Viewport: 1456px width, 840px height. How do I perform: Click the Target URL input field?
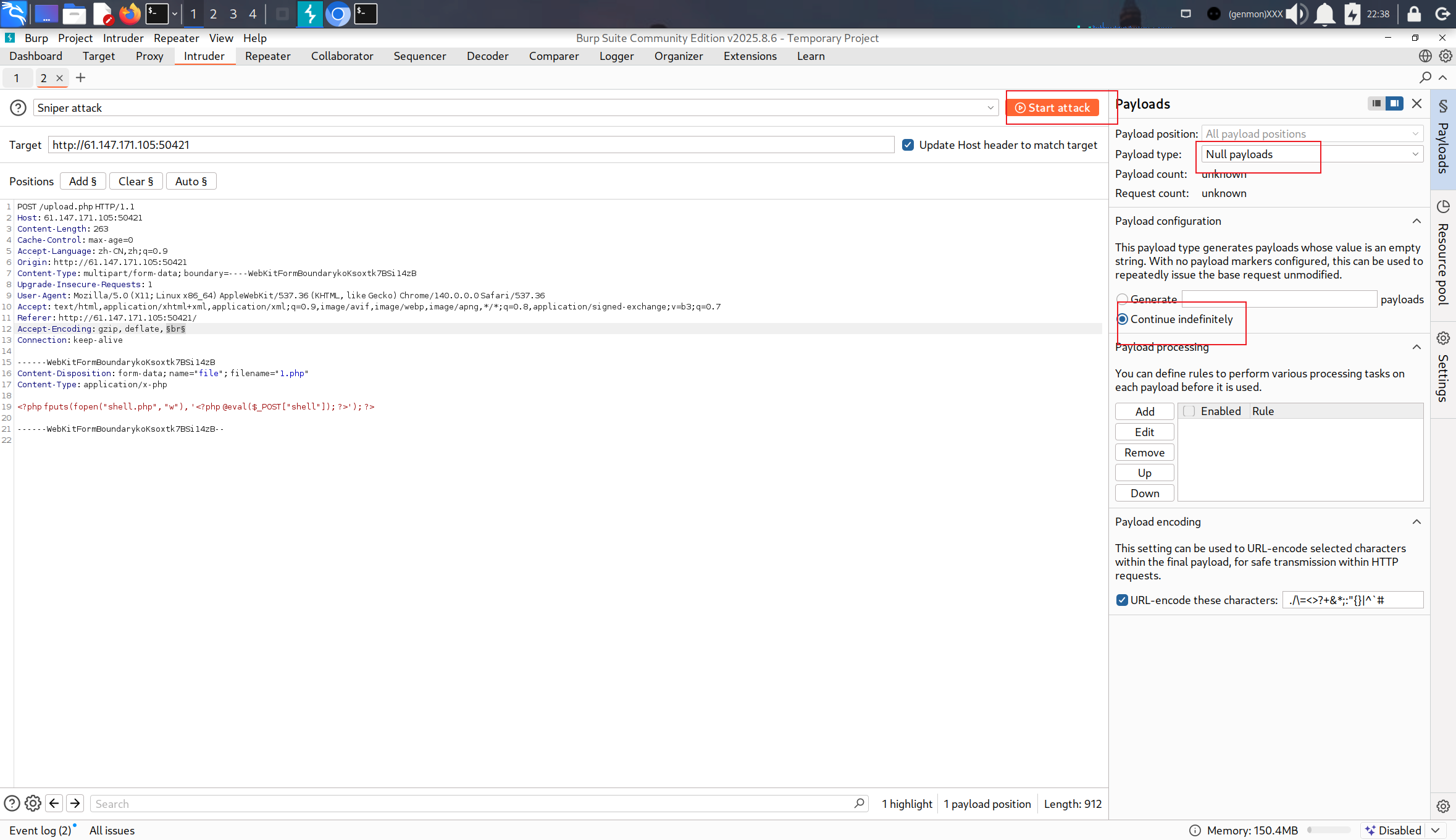[471, 145]
